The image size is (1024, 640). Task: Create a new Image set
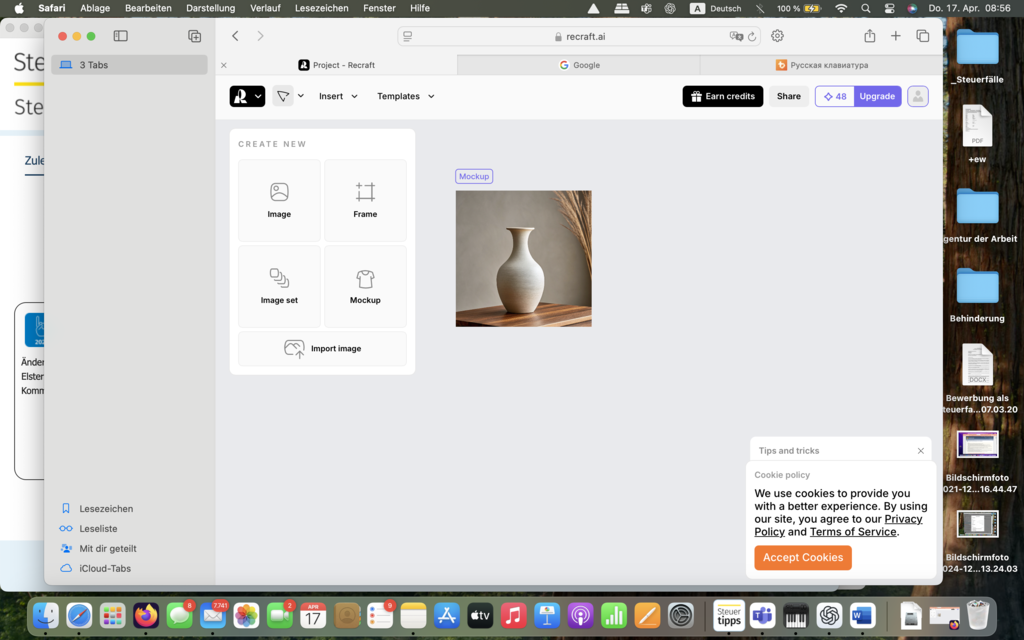coord(279,287)
